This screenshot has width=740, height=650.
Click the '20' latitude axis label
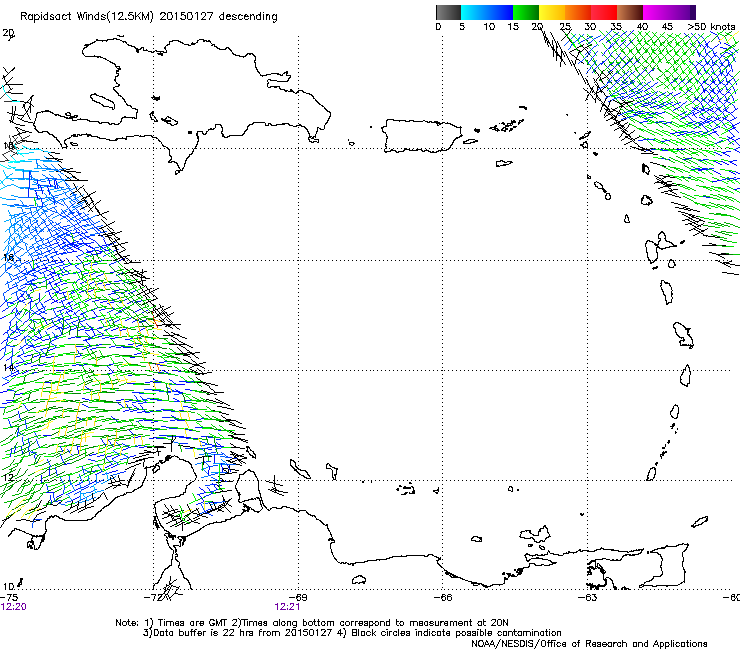(8, 33)
